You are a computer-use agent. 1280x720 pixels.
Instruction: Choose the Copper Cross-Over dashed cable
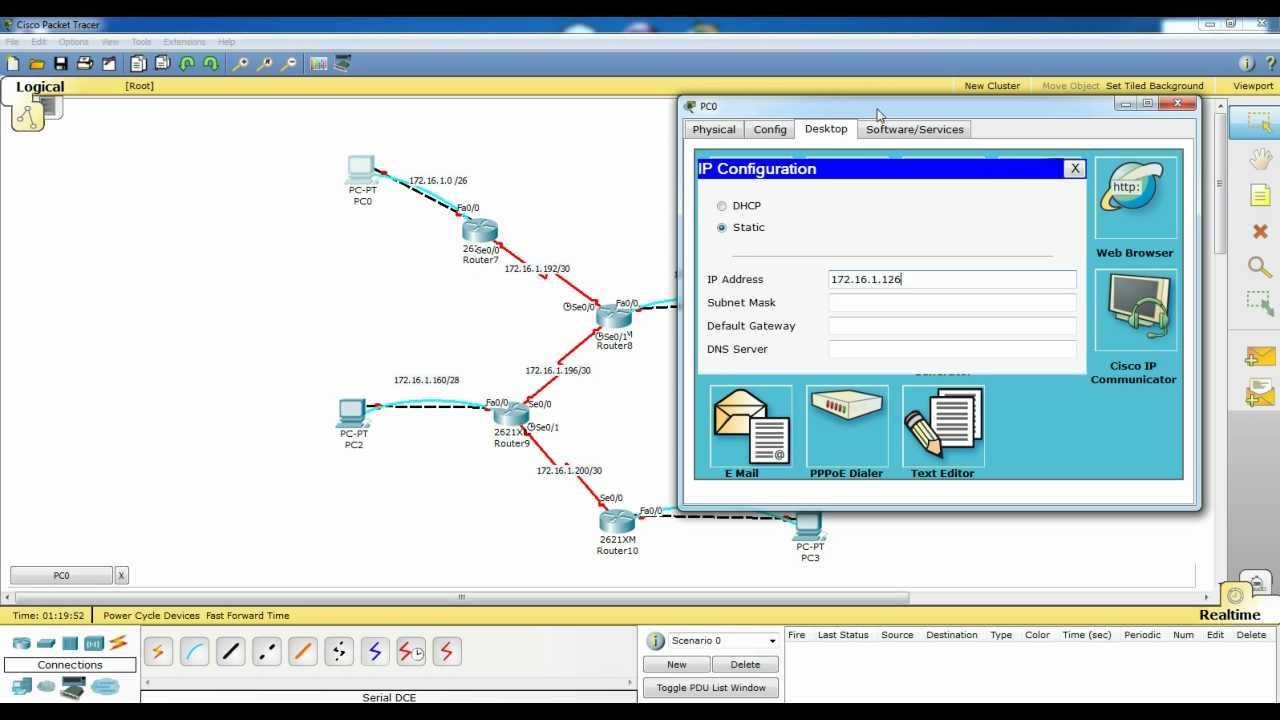(266, 652)
